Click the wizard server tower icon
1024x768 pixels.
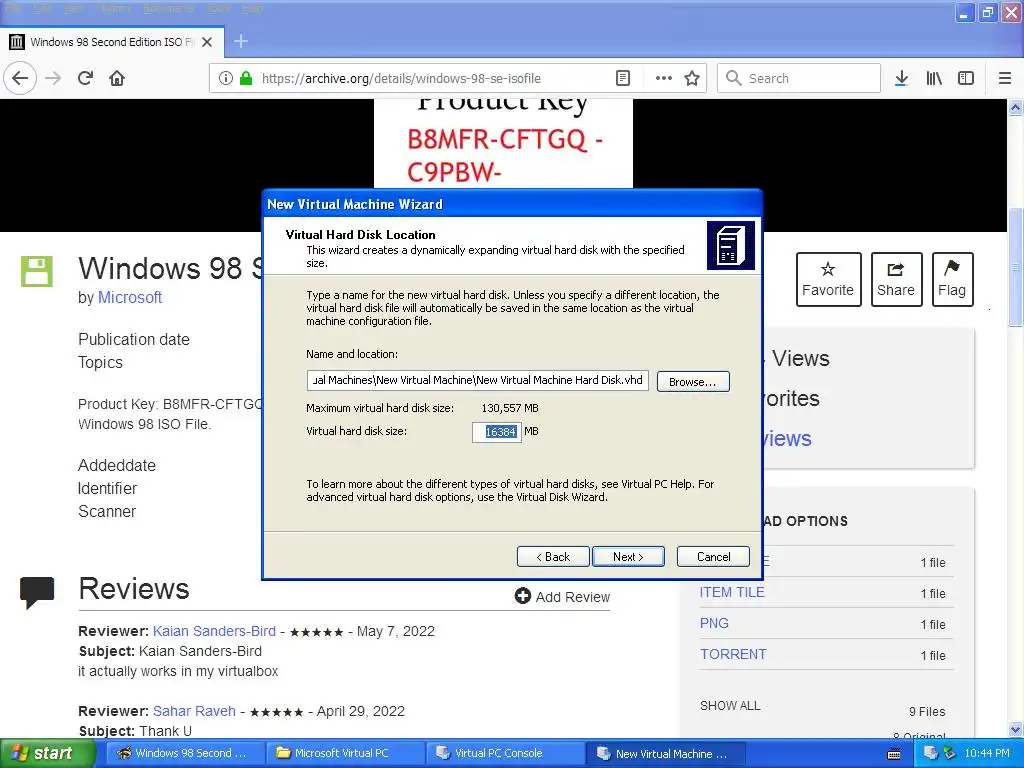(x=731, y=246)
